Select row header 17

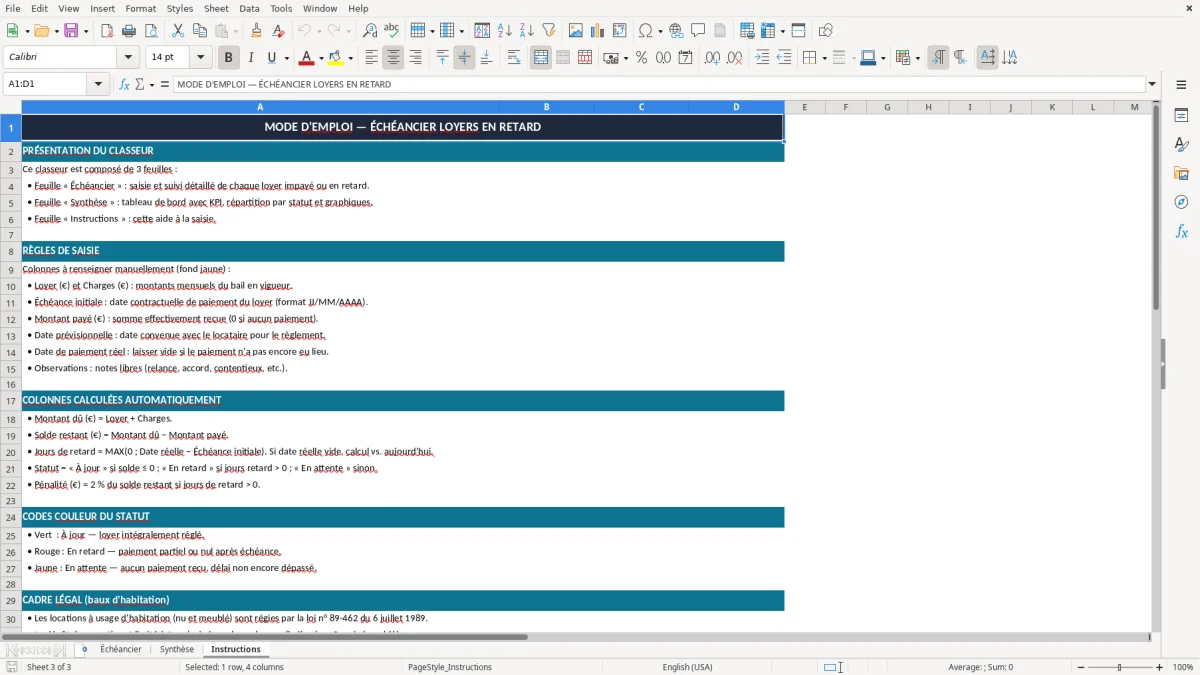[x=11, y=401]
